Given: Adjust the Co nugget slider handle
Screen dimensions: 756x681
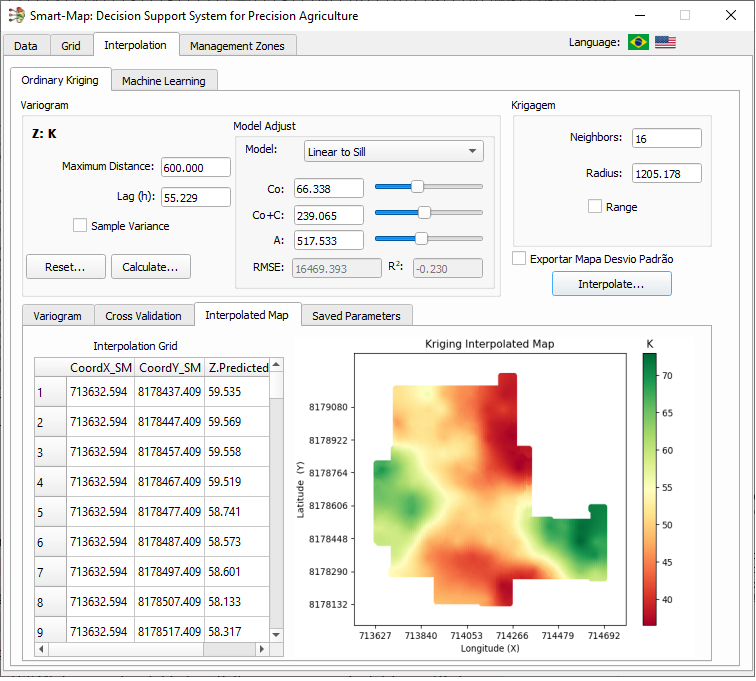Looking at the screenshot, I should pos(417,186).
